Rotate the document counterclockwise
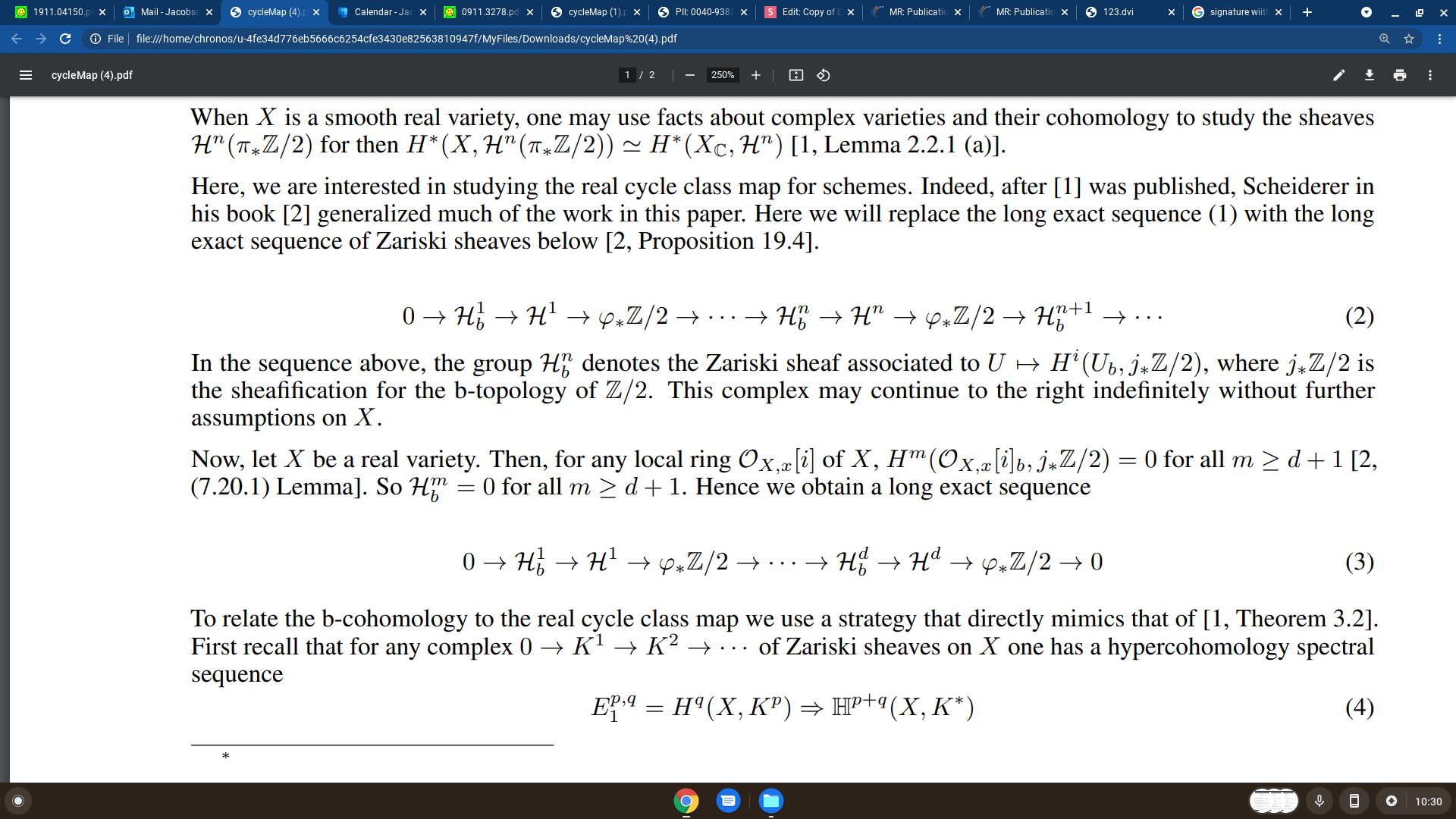The width and height of the screenshot is (1456, 819). [x=823, y=75]
